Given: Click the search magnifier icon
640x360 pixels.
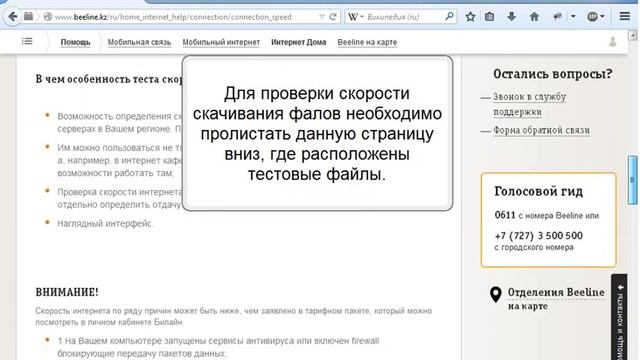Looking at the screenshot, I should [x=449, y=16].
